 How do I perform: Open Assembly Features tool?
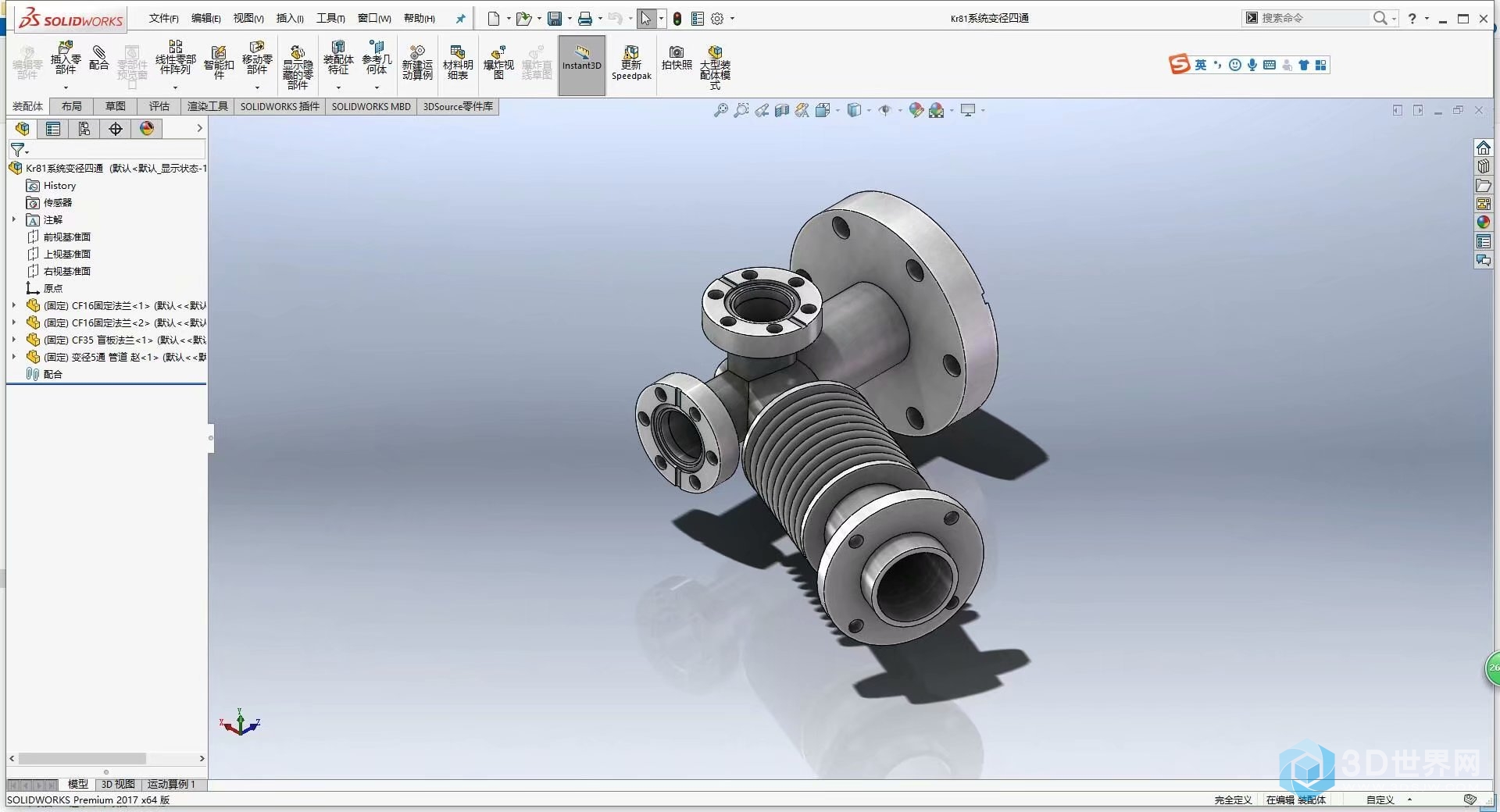(x=338, y=58)
